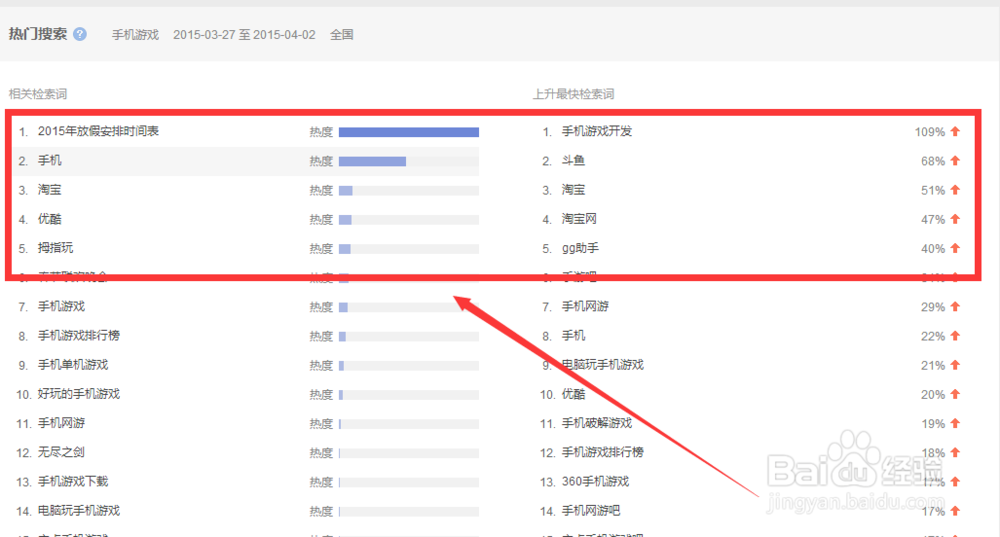Click the 热度 label in 无尽之剑 row

pyautogui.click(x=321, y=453)
